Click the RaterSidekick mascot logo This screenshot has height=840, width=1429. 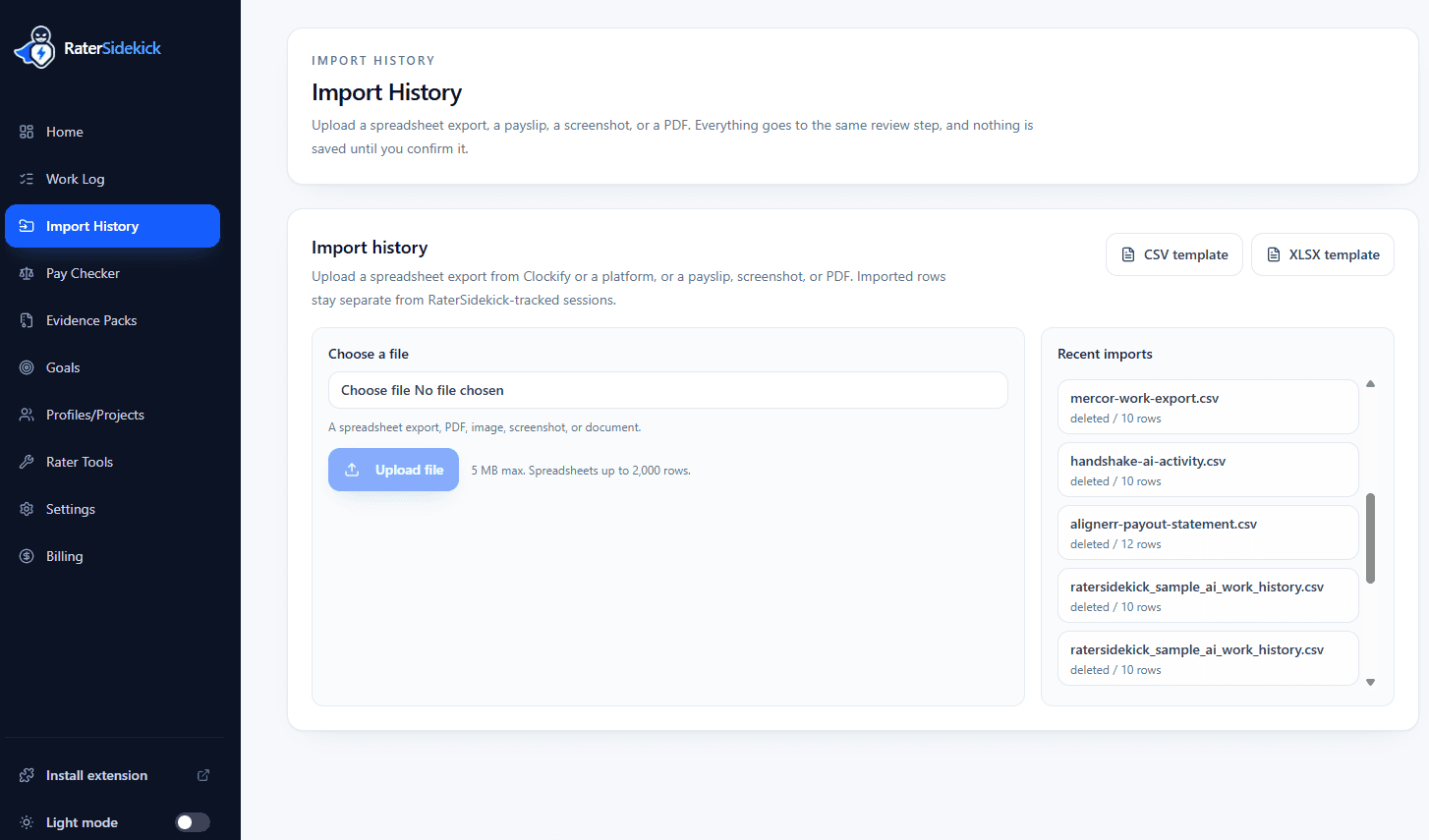(x=35, y=47)
